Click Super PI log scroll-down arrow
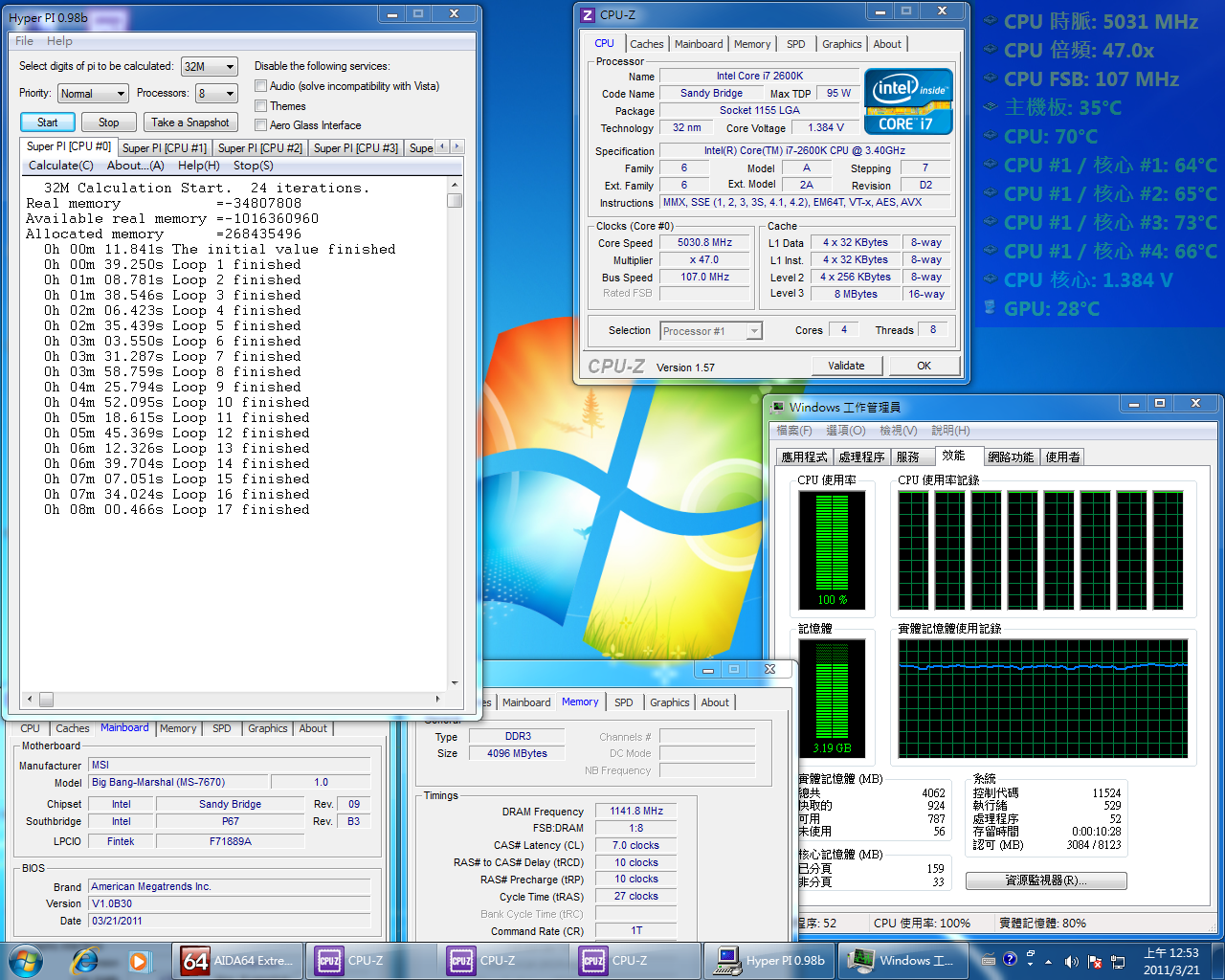The image size is (1225, 980). 455,684
